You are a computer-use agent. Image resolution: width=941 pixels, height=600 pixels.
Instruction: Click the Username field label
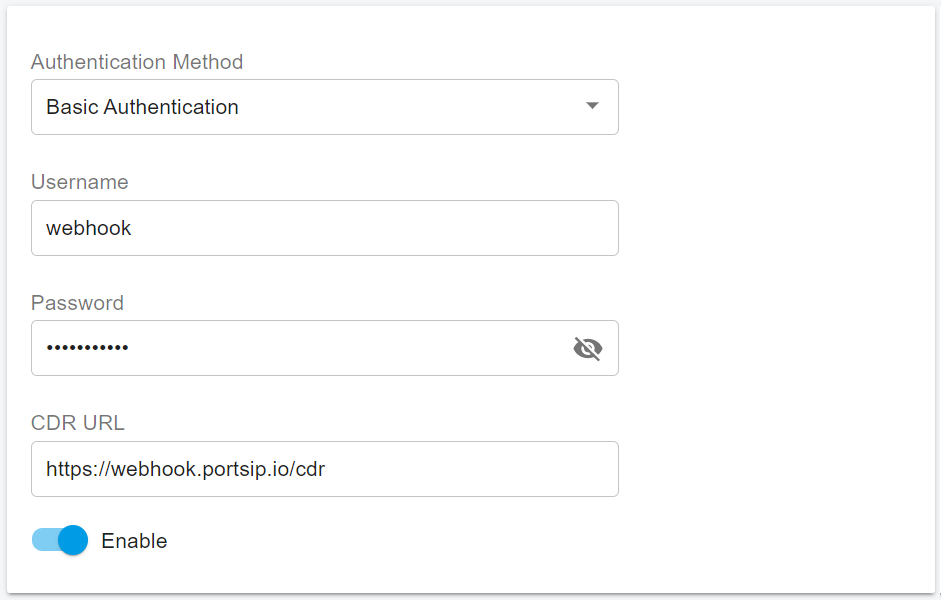pyautogui.click(x=80, y=182)
